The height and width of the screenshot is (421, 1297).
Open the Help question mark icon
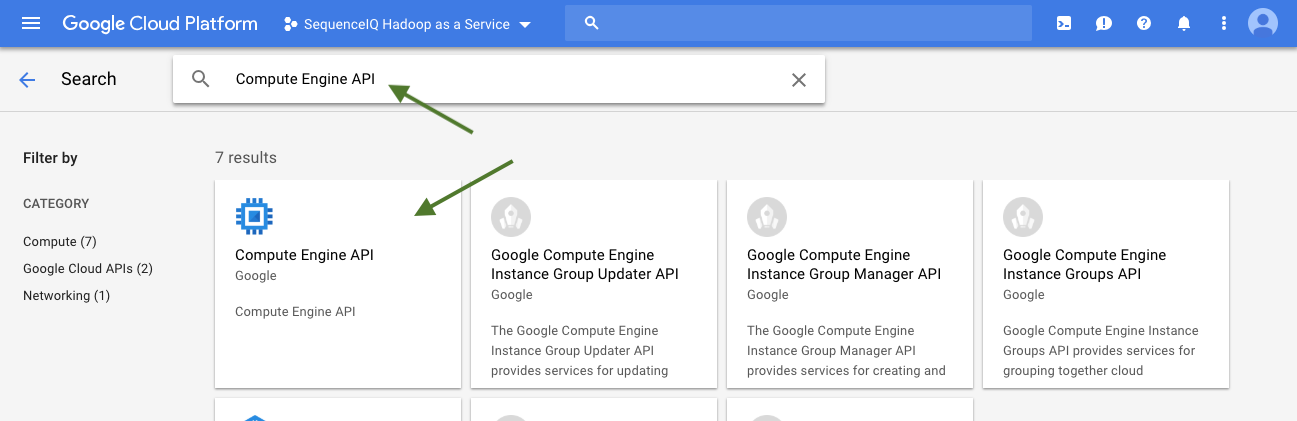(1144, 23)
